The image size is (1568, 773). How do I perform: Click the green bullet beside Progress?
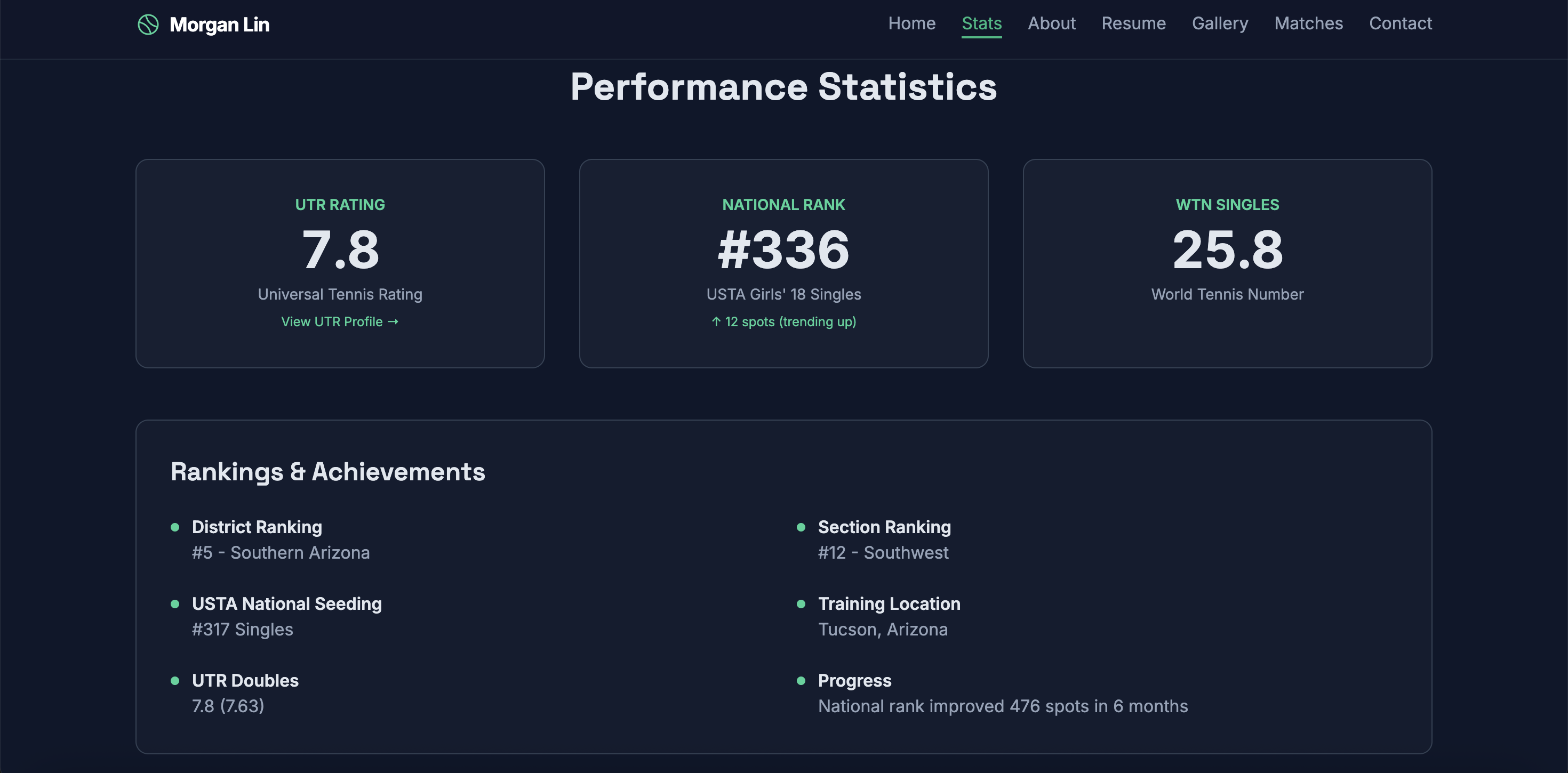pos(802,682)
